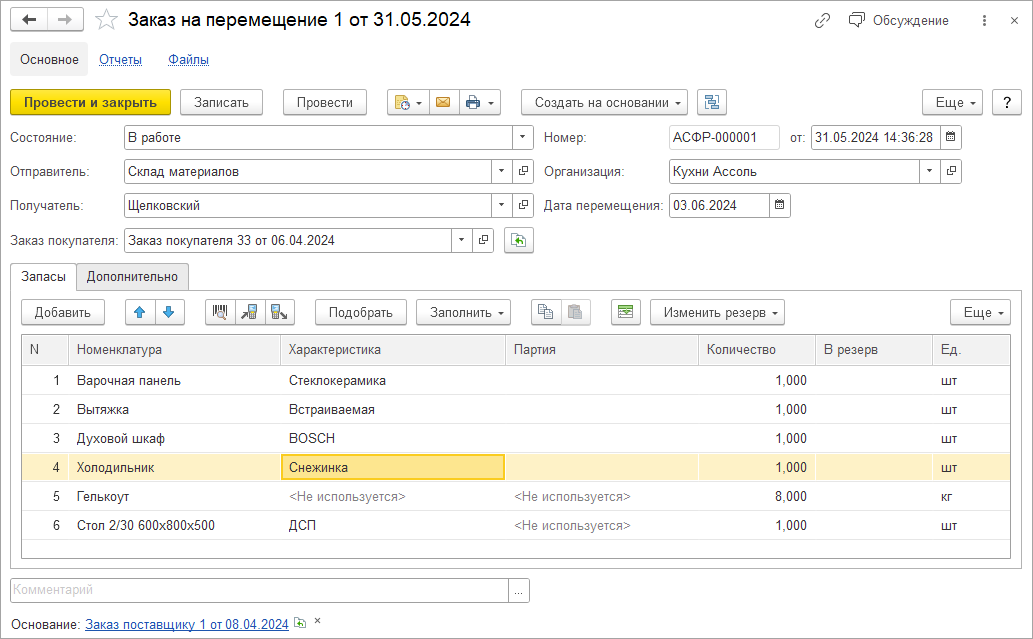The height and width of the screenshot is (639, 1033).
Task: Switch to the Дополнительно tab
Action: (132, 276)
